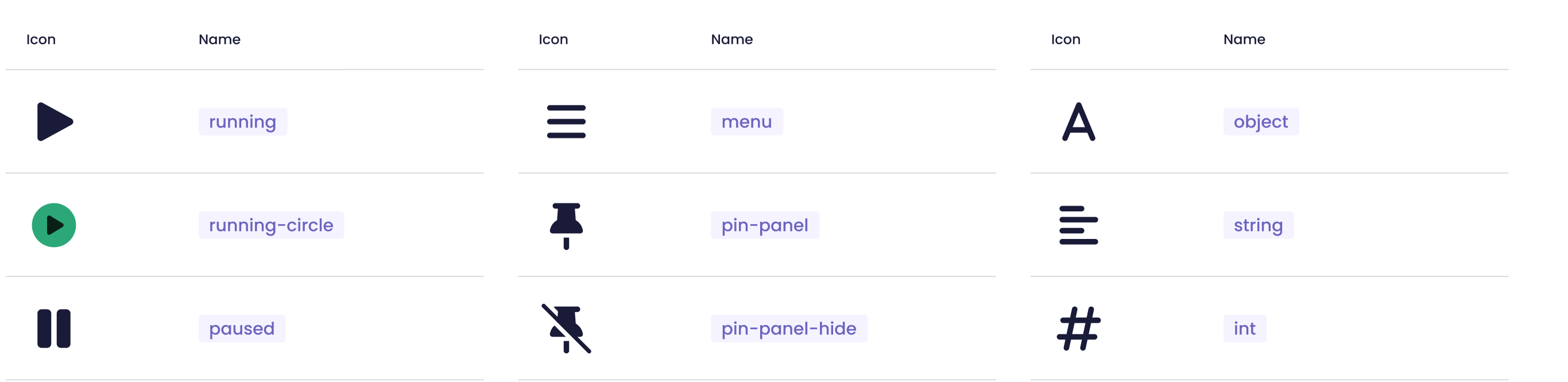Click the green running-circle icon
1568x382 pixels.
pos(54,225)
